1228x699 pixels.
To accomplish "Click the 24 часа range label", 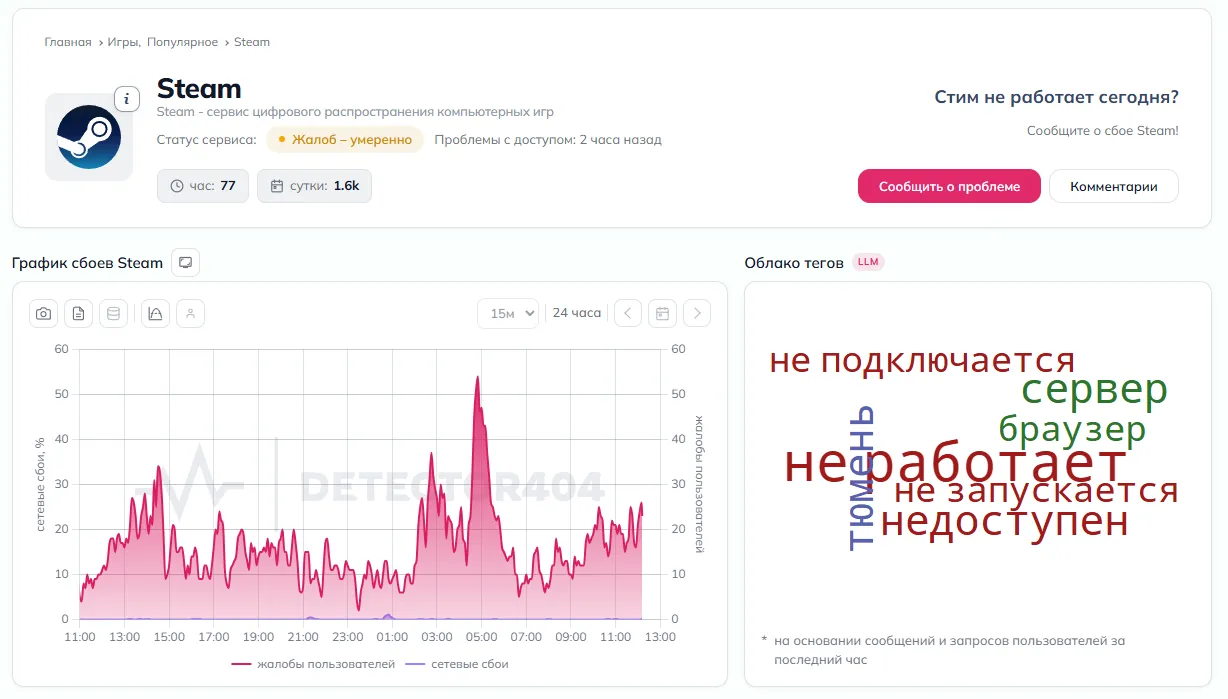I will click(x=577, y=313).
